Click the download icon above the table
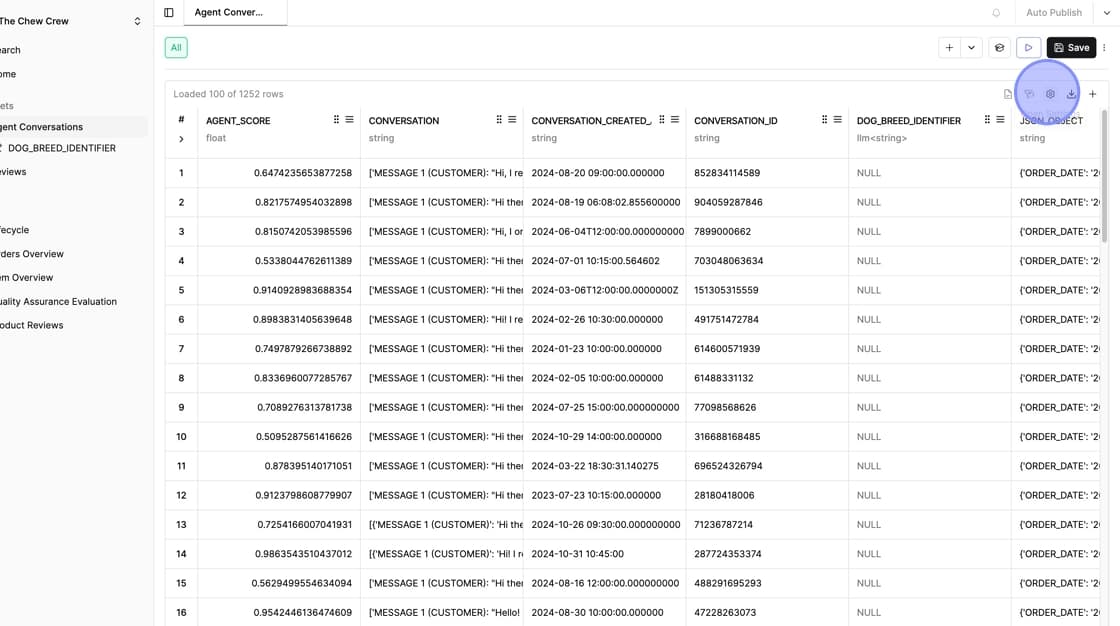The height and width of the screenshot is (626, 1120). coord(1071,94)
